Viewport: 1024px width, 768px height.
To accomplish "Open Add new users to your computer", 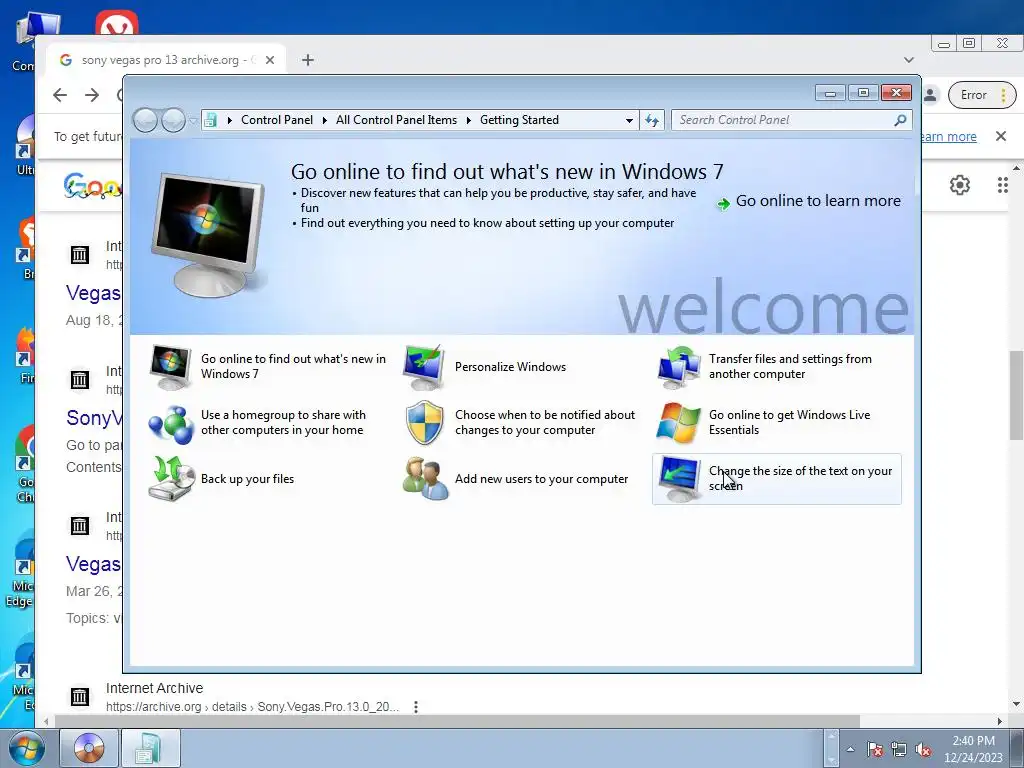I will 541,479.
